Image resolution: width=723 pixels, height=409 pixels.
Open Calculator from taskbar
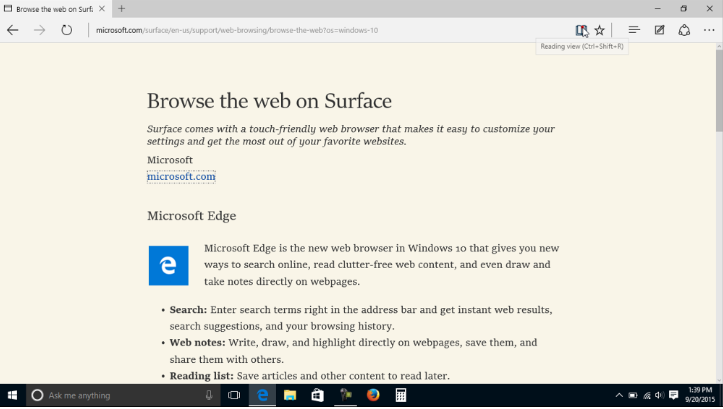point(401,396)
